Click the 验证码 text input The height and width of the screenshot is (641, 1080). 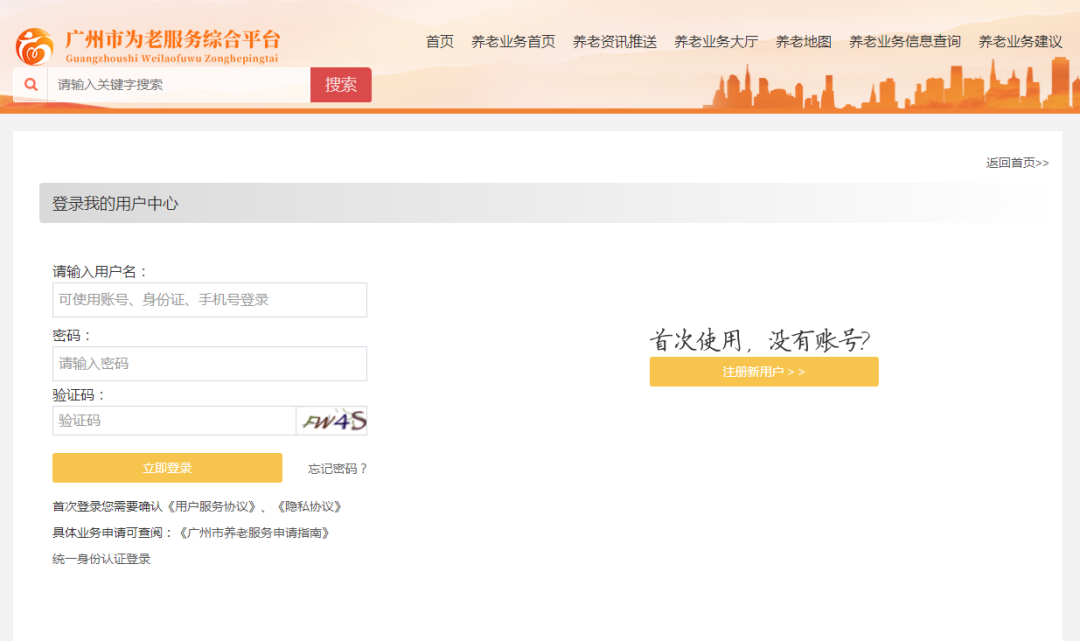click(x=174, y=421)
